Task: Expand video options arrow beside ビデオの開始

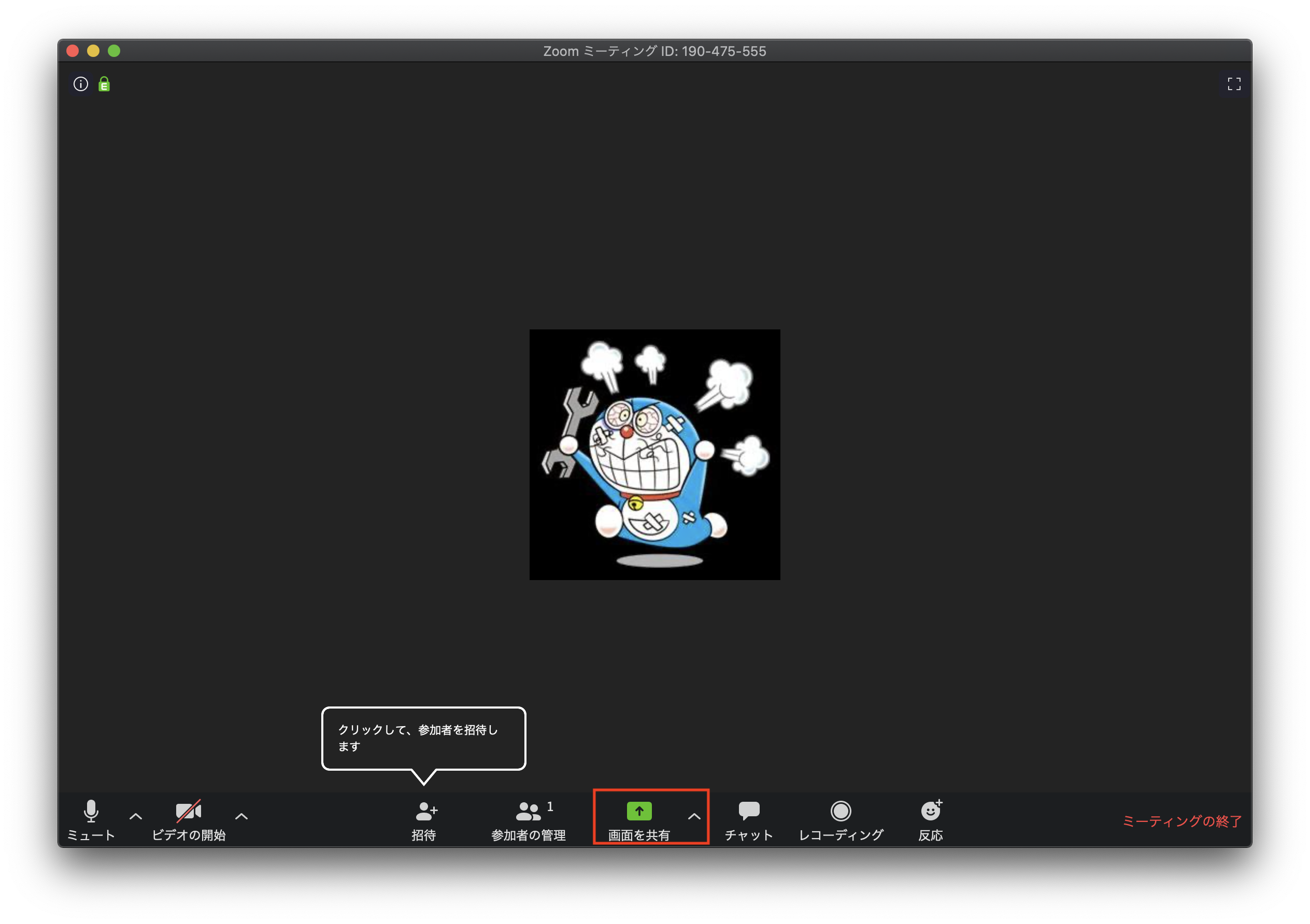Action: pyautogui.click(x=241, y=816)
